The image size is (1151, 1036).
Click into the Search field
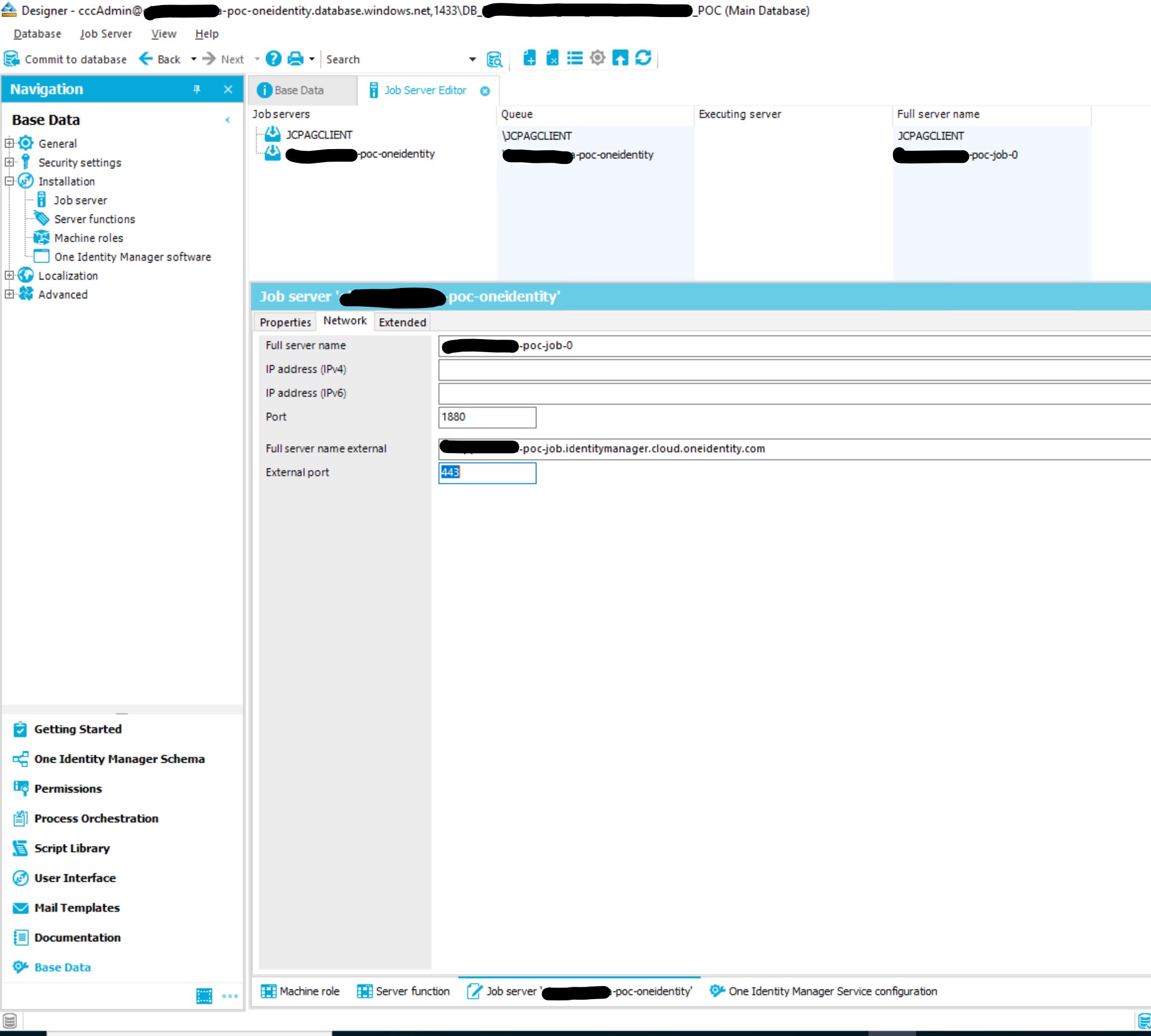tap(396, 59)
